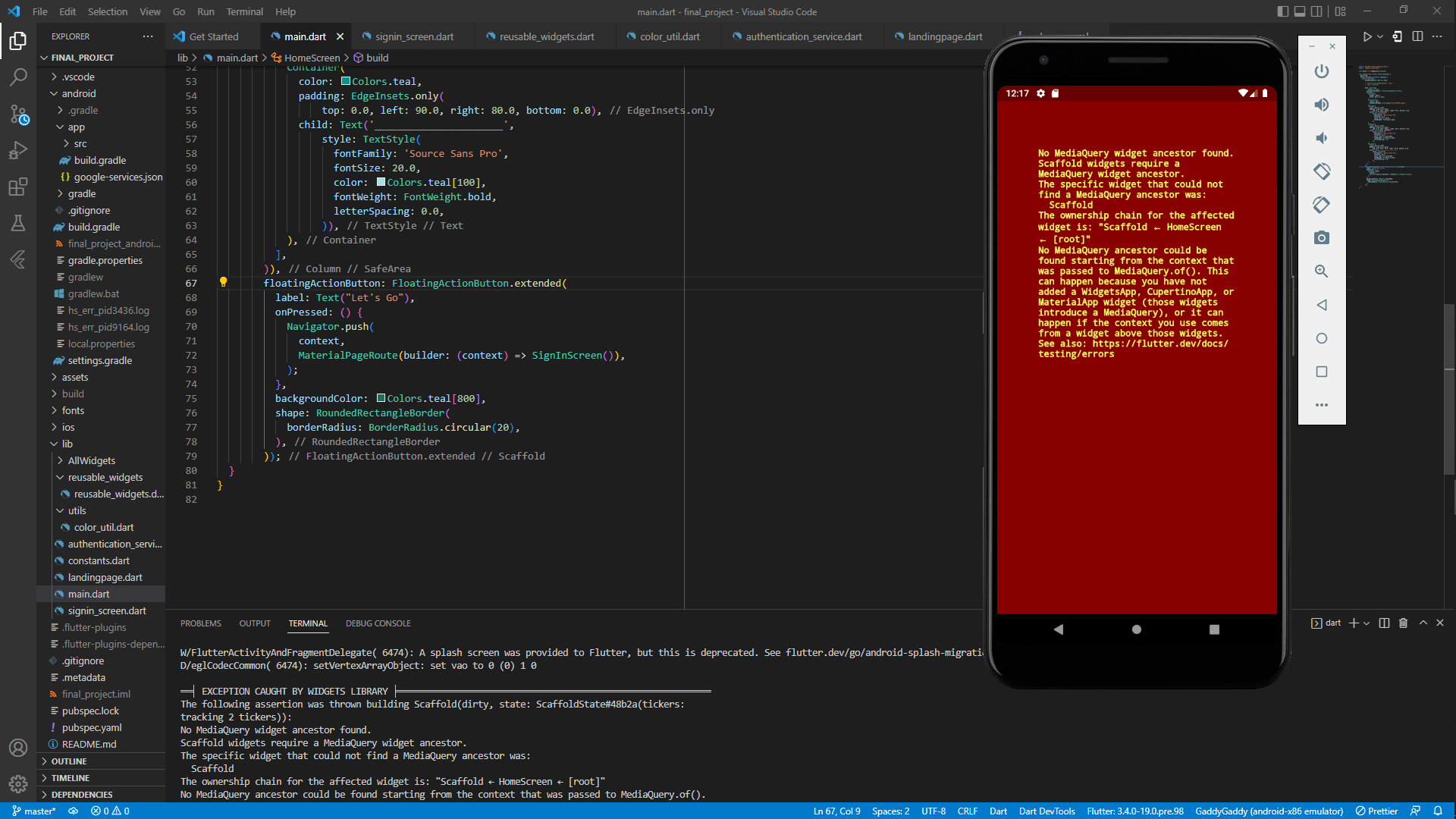Open the Source Control view
The image size is (1456, 819).
pos(18,115)
